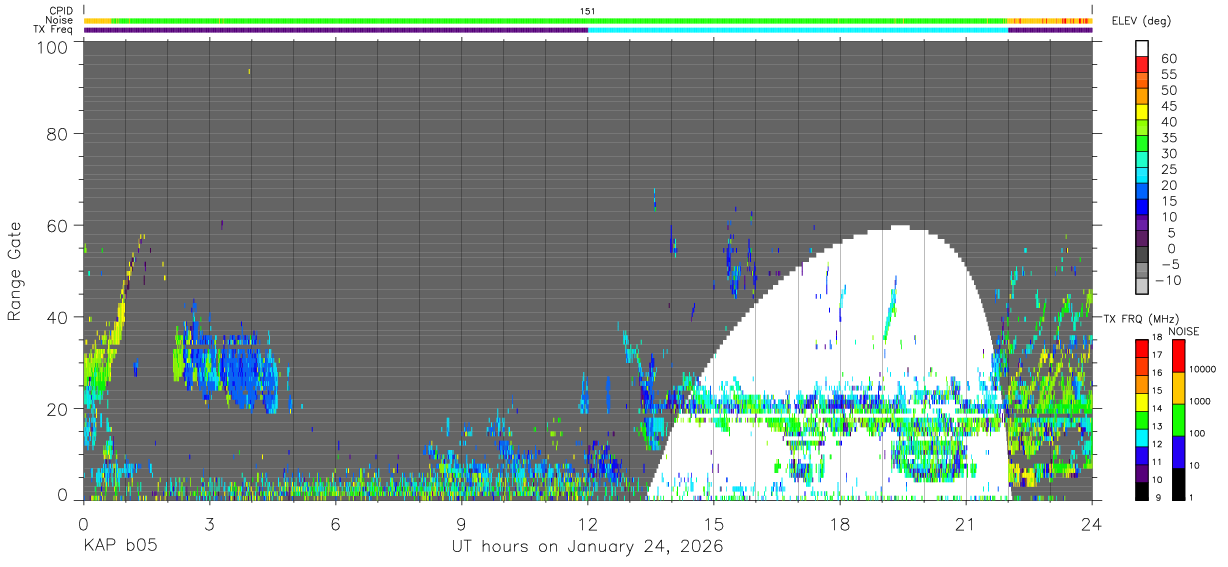Screen dimensions: 1228x567
Task: Select CPID value 151 above the plot
Action: point(587,10)
